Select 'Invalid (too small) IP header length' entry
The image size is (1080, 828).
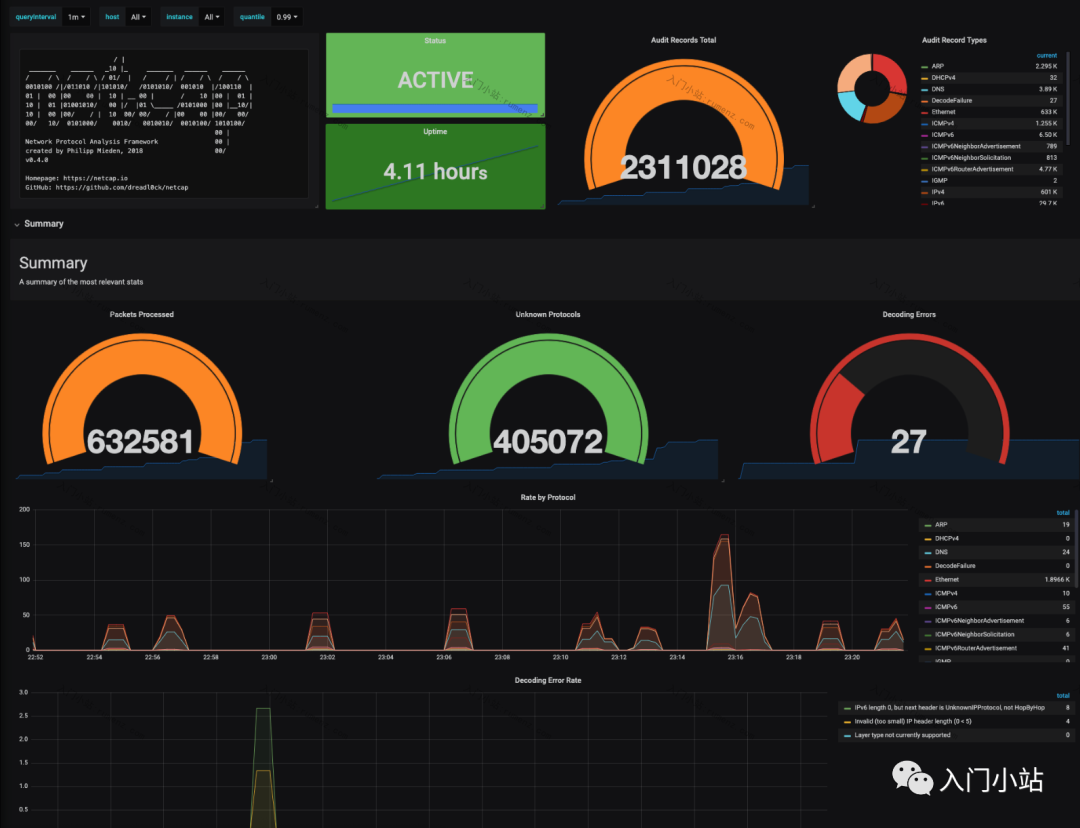[x=913, y=721]
